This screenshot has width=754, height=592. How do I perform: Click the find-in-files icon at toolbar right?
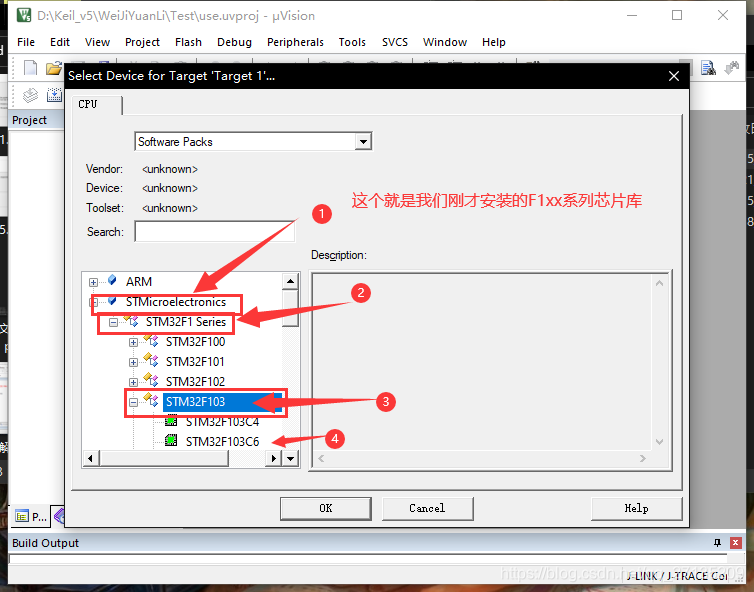[x=708, y=68]
